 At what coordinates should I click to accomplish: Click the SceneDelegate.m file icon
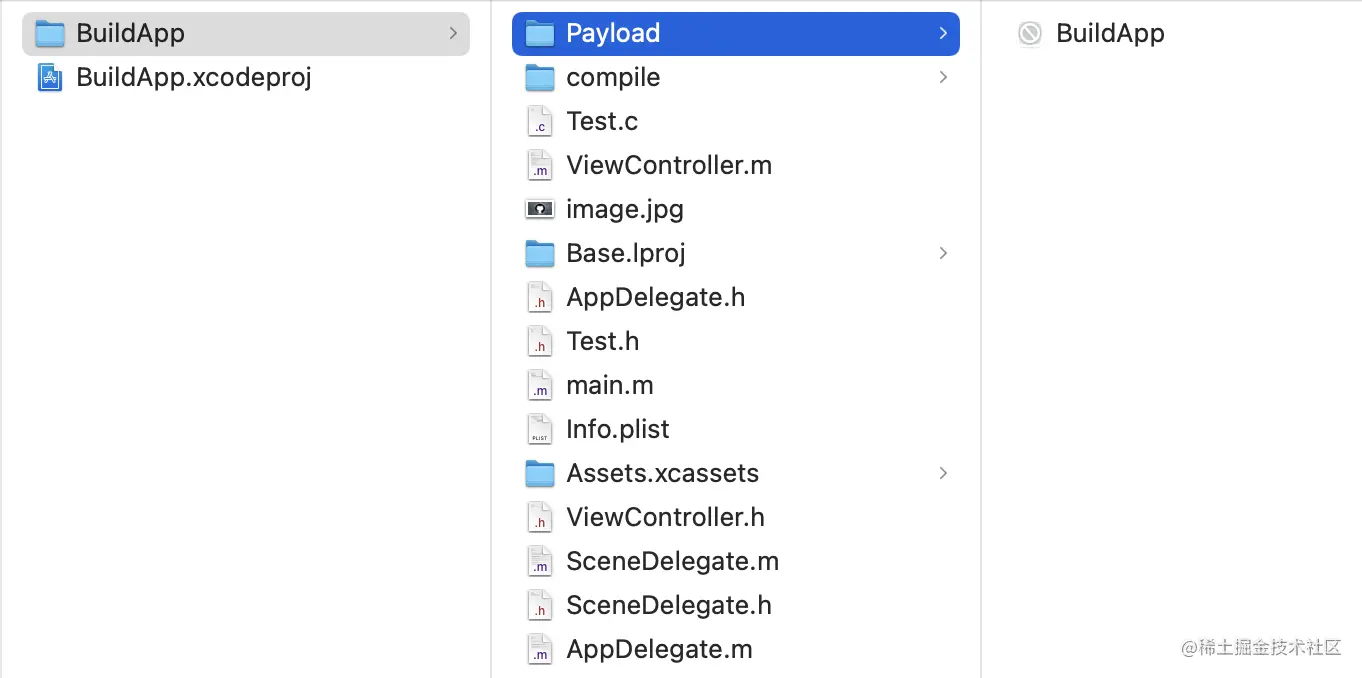click(x=540, y=561)
